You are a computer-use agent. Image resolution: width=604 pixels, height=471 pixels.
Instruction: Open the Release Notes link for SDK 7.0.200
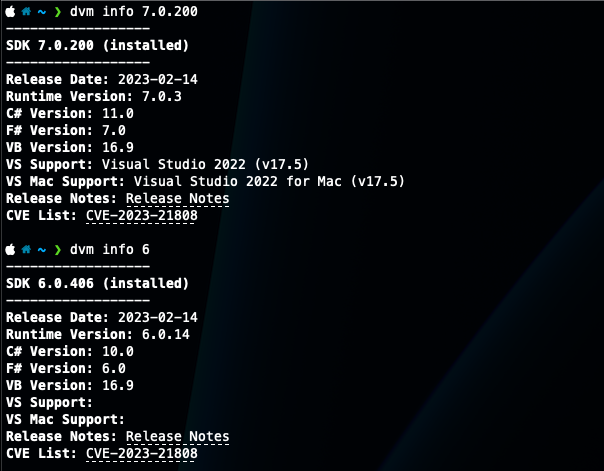coord(178,198)
